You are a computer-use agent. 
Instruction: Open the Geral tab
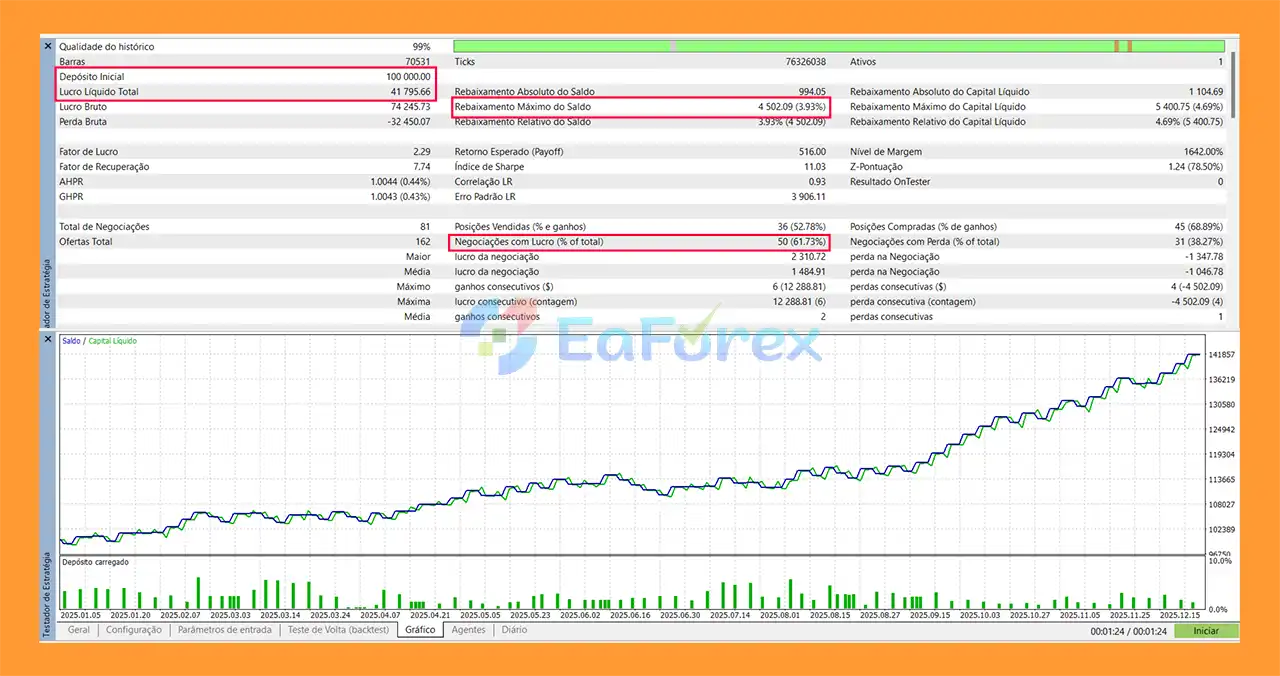[78, 630]
